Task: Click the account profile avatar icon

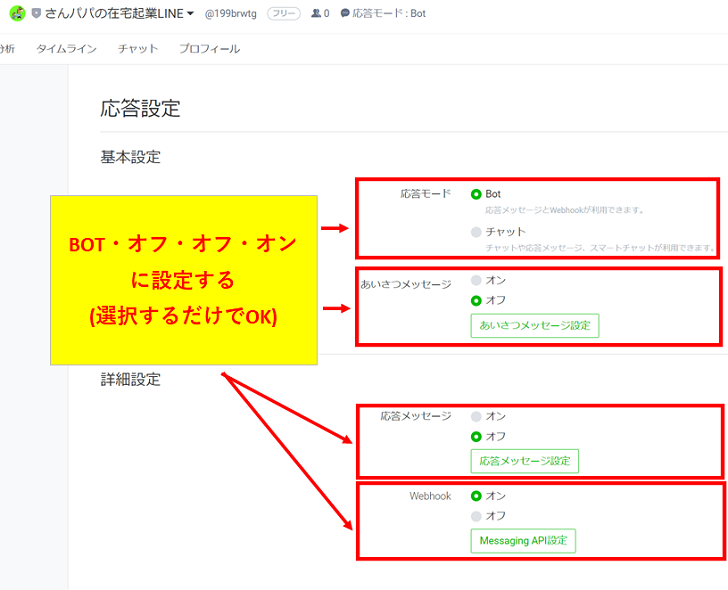Action: tap(17, 13)
